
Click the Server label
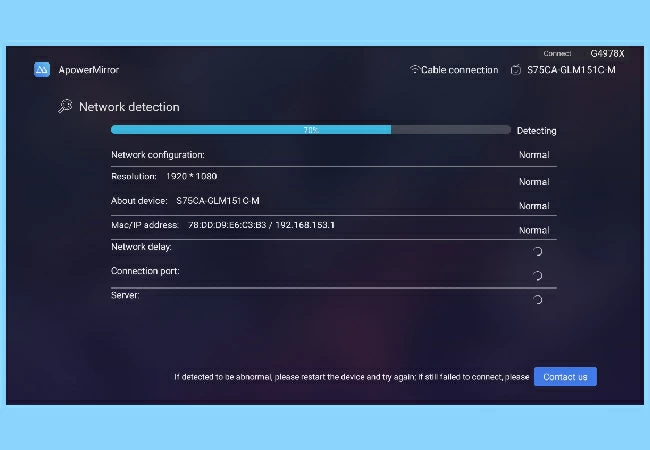(125, 295)
